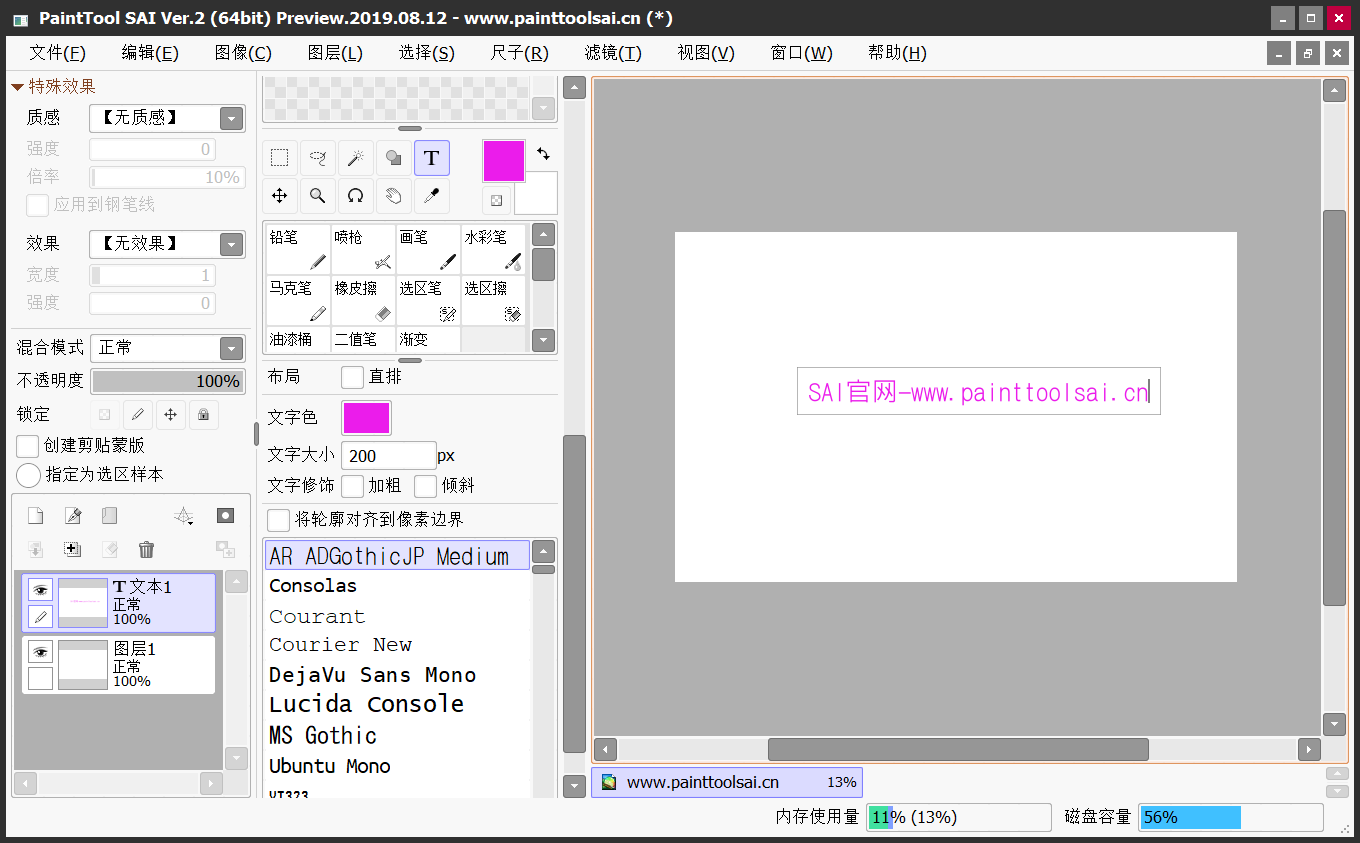Select Courier New font
1360x843 pixels.
340,645
